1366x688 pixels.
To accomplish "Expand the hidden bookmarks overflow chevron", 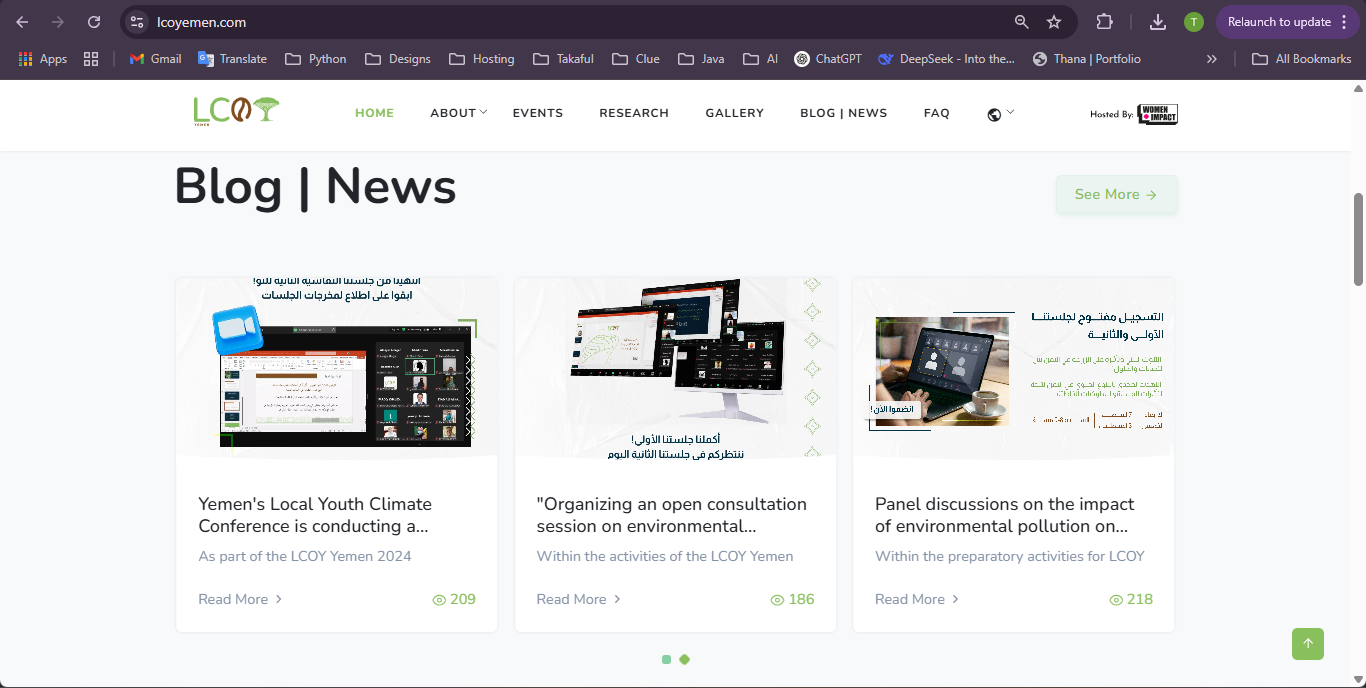I will [x=1211, y=59].
